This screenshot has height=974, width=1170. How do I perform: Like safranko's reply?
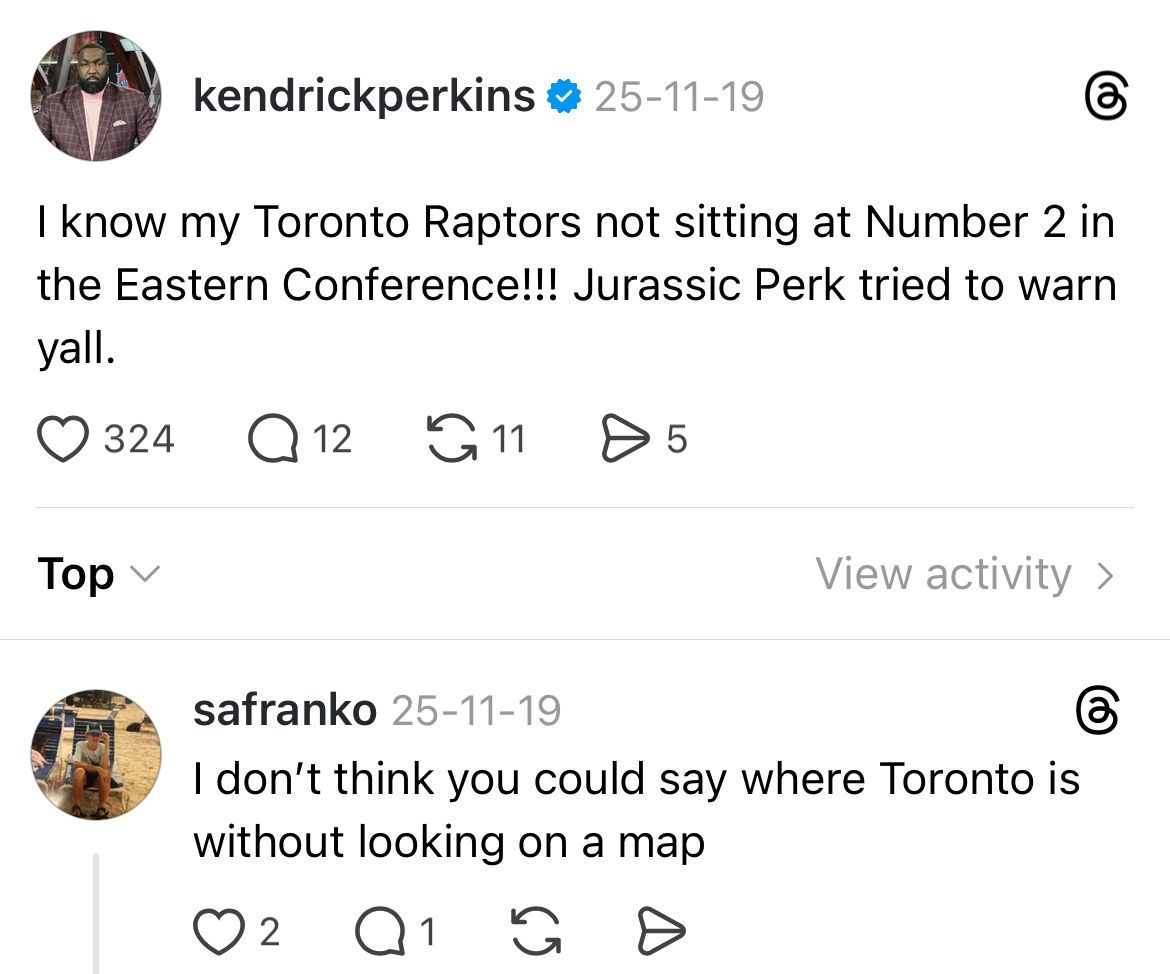click(x=214, y=932)
